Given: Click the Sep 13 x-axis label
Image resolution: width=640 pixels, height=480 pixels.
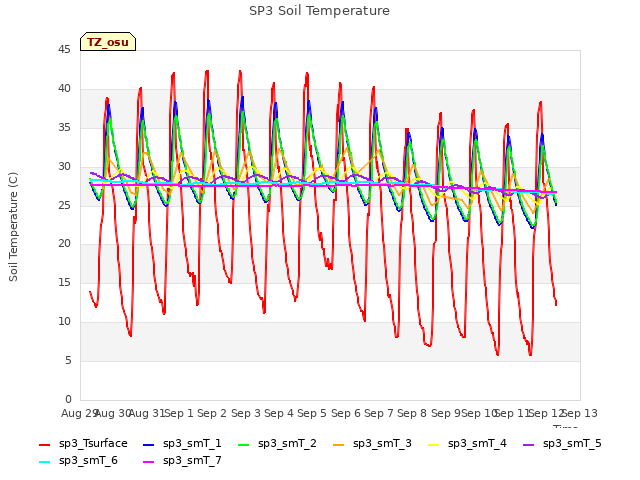Looking at the screenshot, I should coord(580,413).
